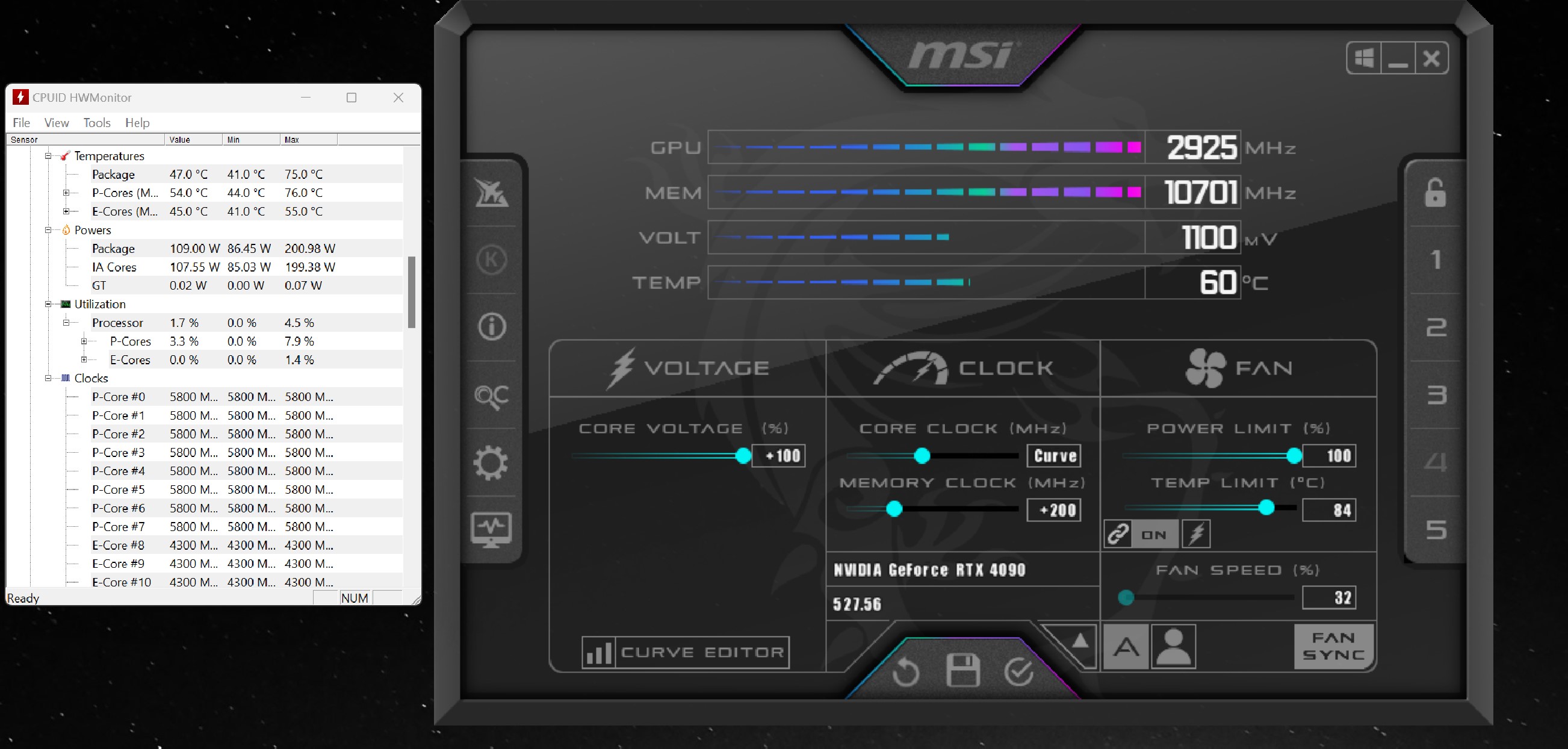
Task: Click the core voltage +100 value field
Action: [778, 456]
